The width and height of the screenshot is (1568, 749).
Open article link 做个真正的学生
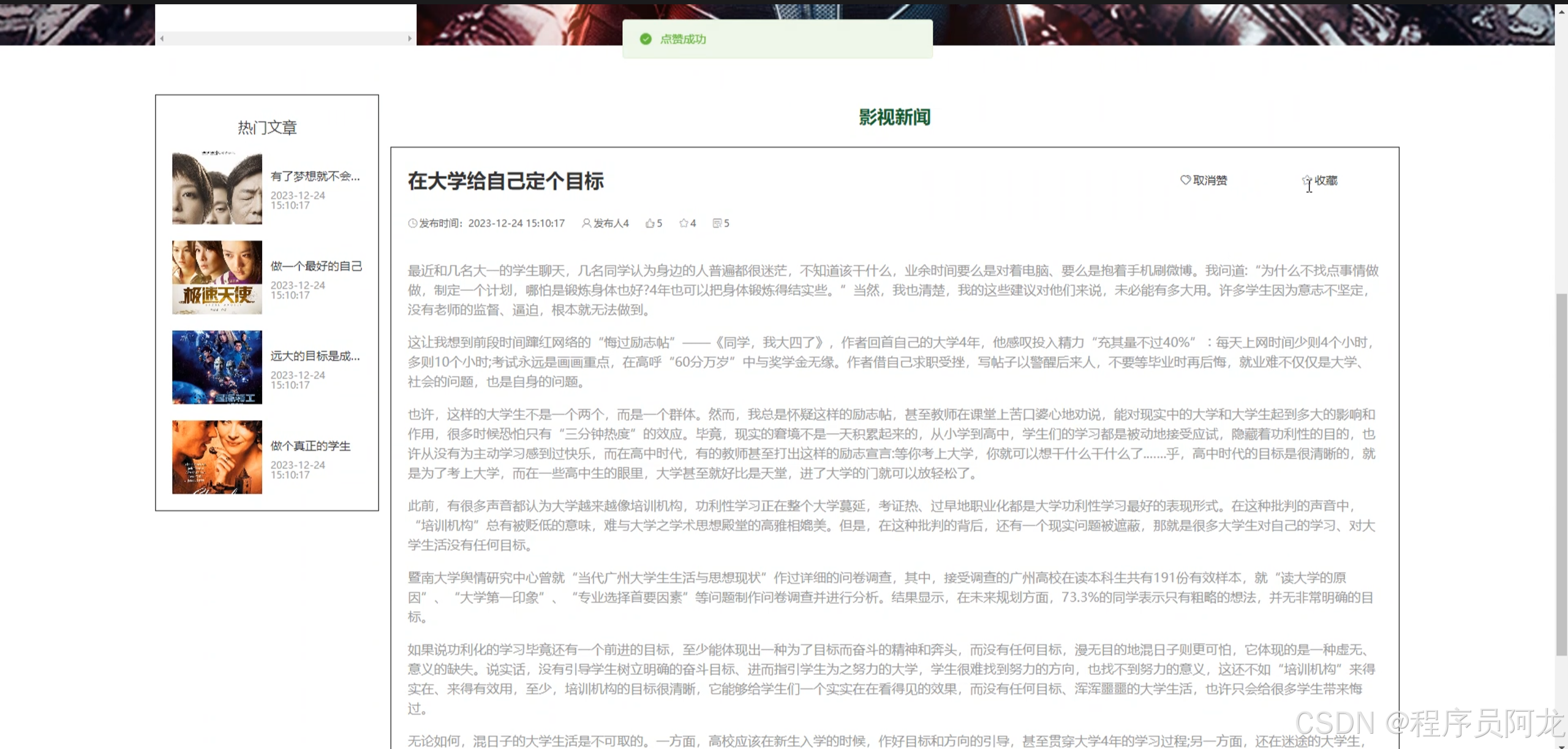tap(311, 446)
